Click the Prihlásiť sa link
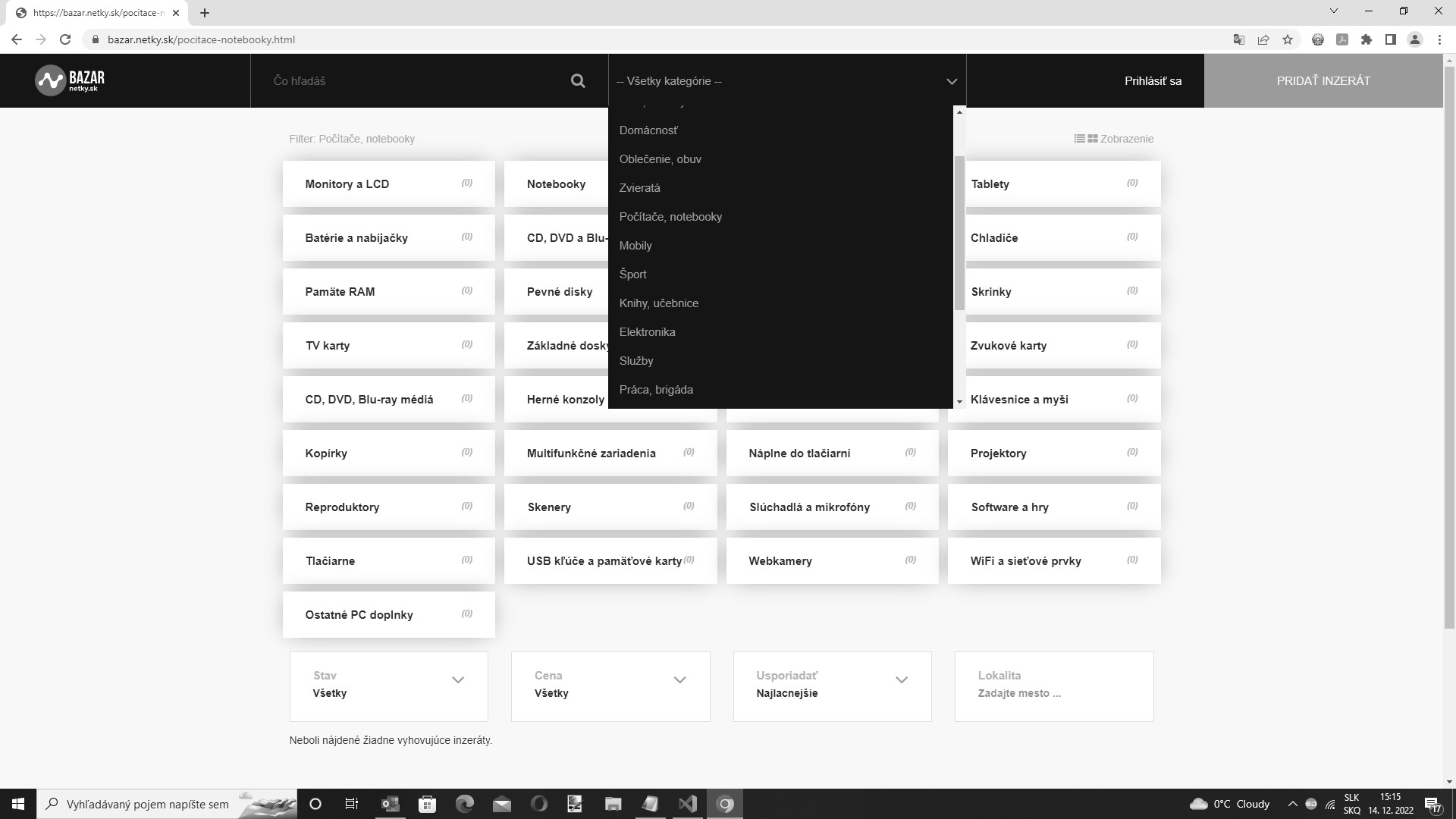The width and height of the screenshot is (1456, 819). point(1153,80)
